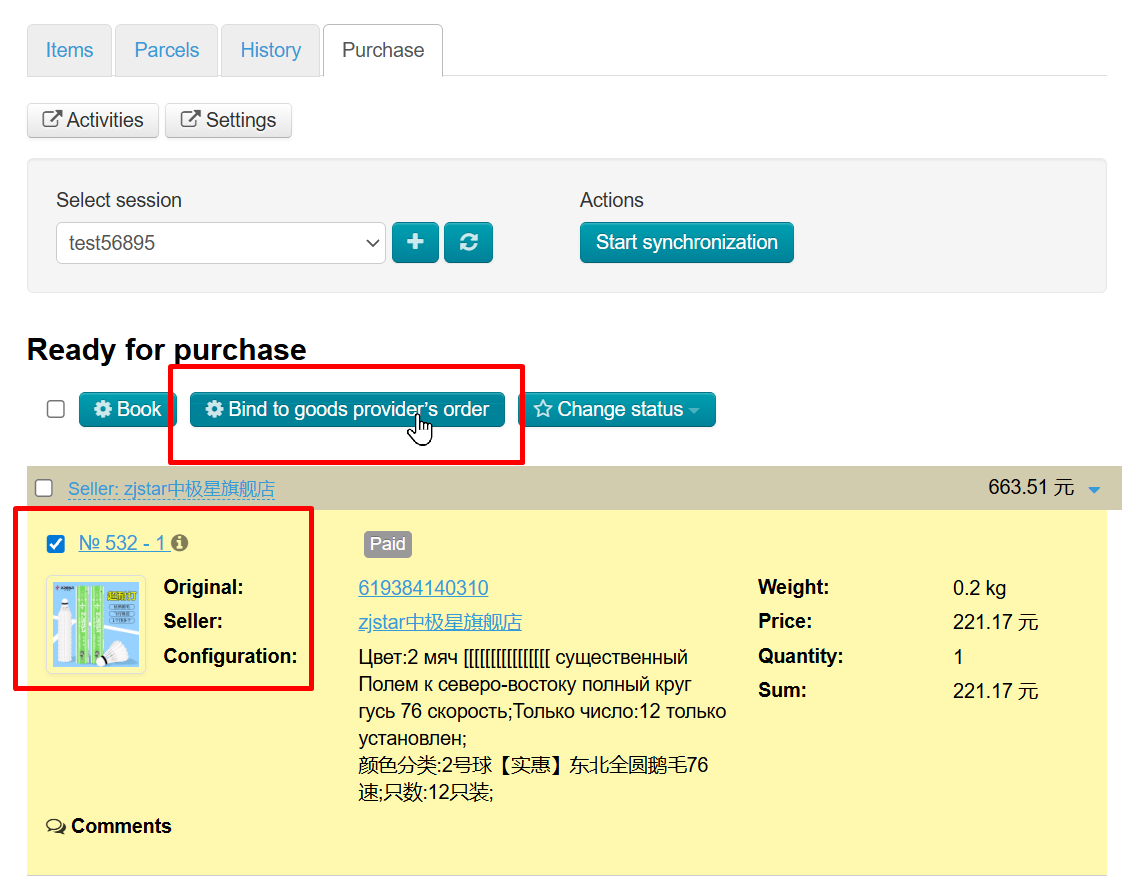The image size is (1138, 893).
Task: Check the seller zjstar row checkbox
Action: 44,488
